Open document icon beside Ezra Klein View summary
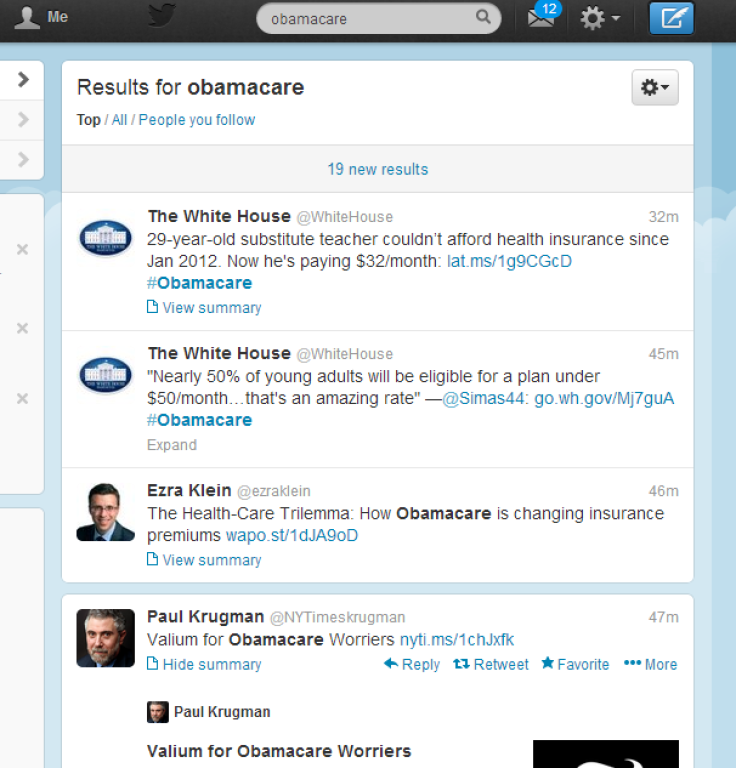This screenshot has width=736, height=768. click(x=152, y=559)
